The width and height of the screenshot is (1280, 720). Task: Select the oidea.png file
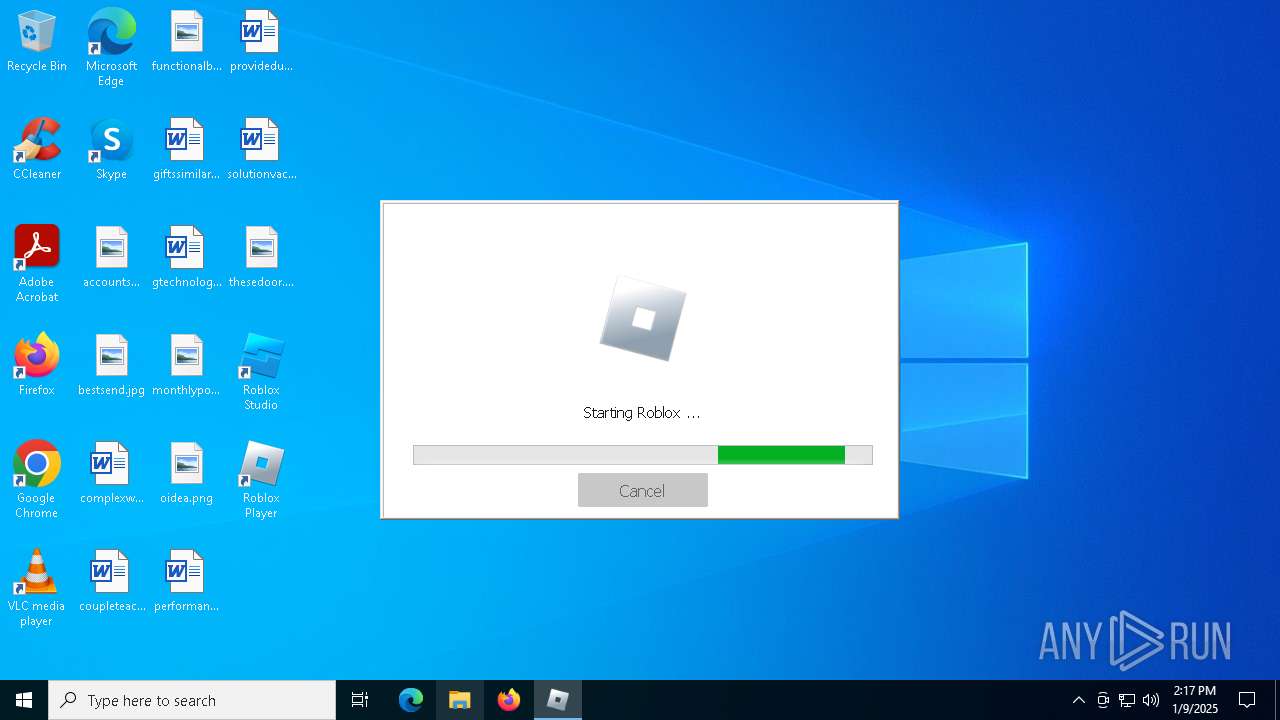tap(186, 474)
